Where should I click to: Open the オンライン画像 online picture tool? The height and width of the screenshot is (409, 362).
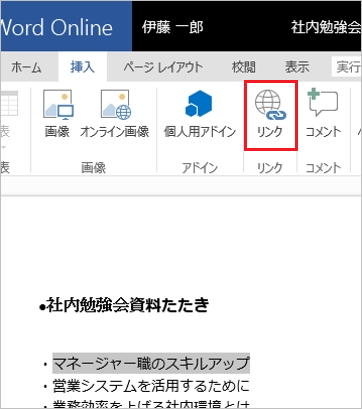(115, 114)
